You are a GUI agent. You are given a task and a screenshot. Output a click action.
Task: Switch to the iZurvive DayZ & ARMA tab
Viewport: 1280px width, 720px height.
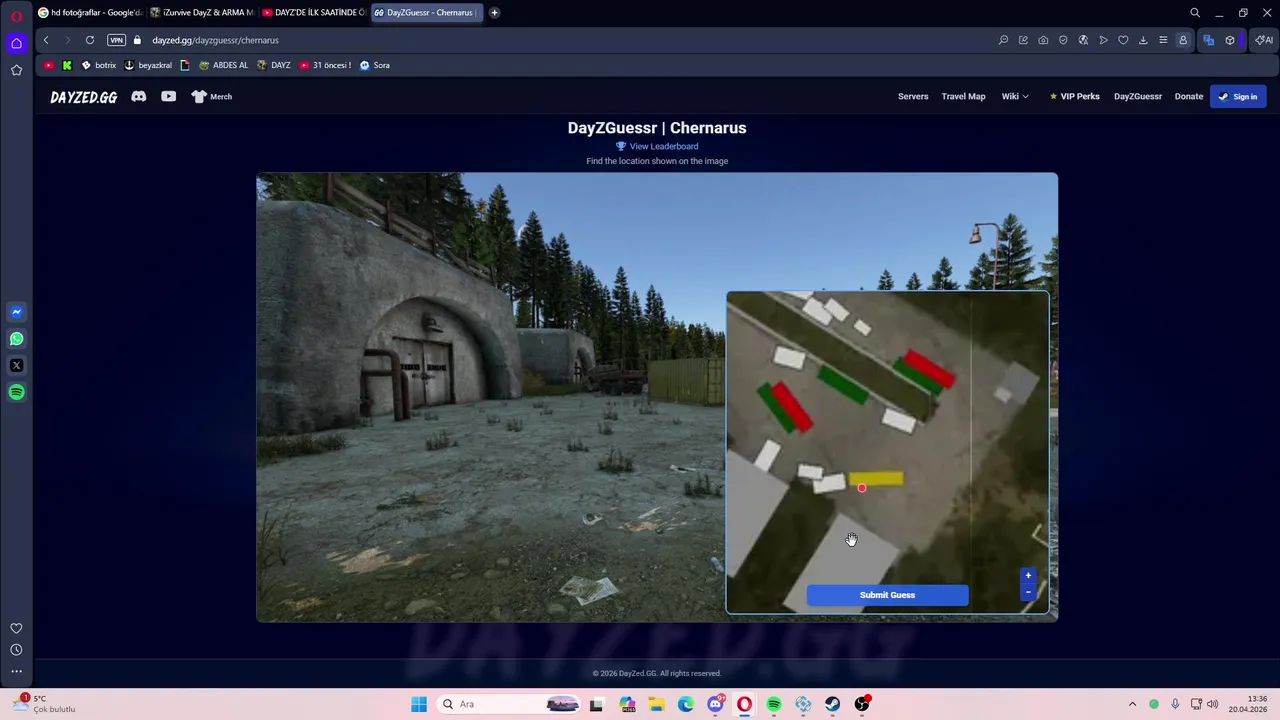[x=202, y=12]
